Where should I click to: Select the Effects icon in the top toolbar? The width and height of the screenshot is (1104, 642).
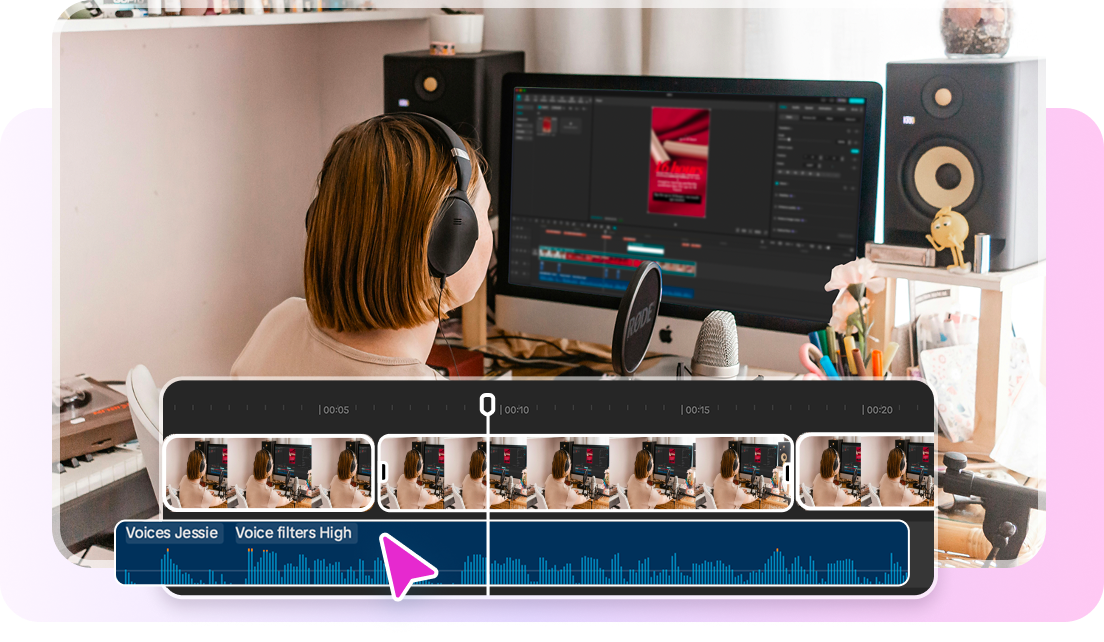[550, 99]
